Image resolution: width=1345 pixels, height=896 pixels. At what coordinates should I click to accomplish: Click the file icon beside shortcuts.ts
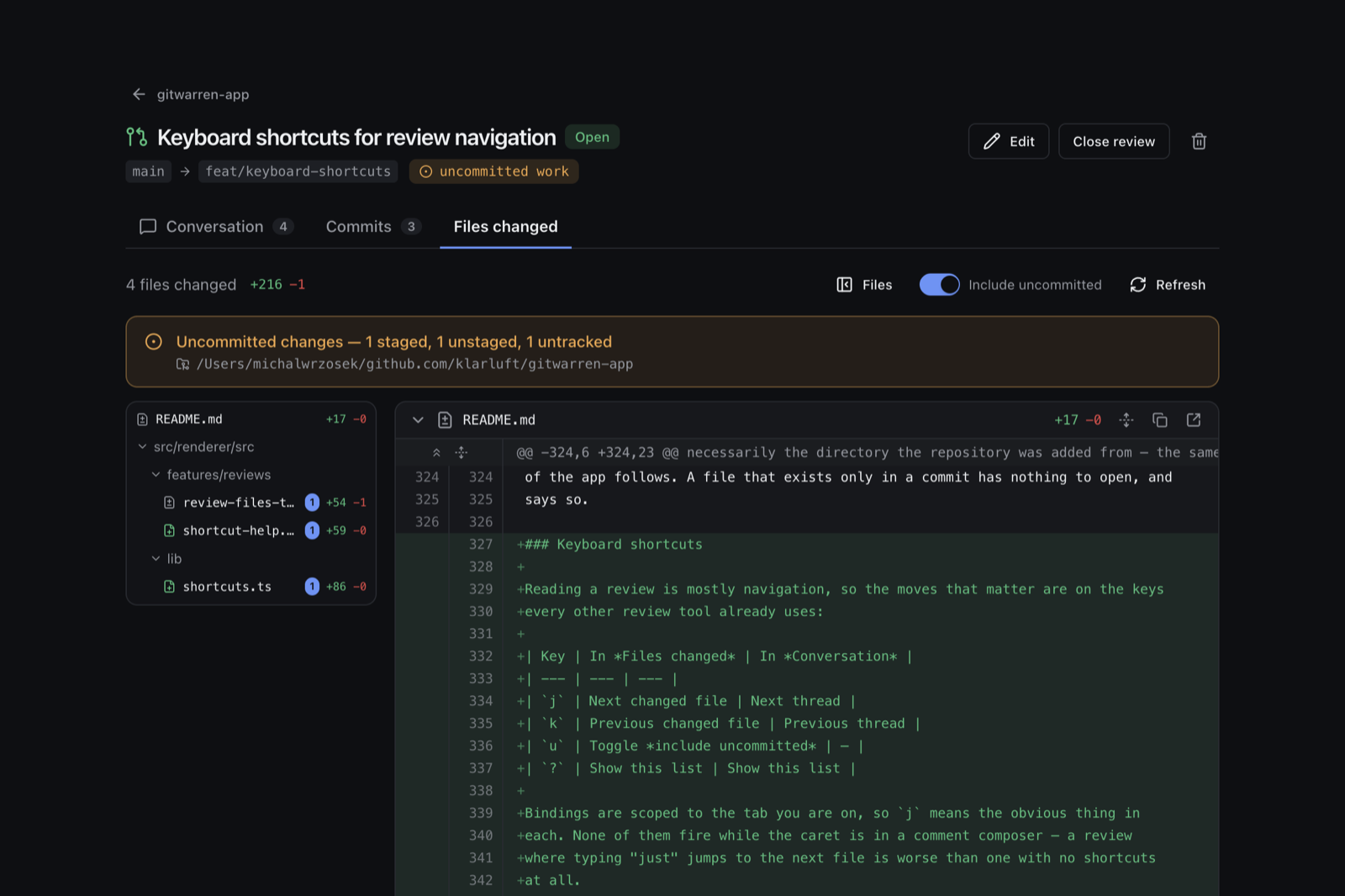point(169,587)
